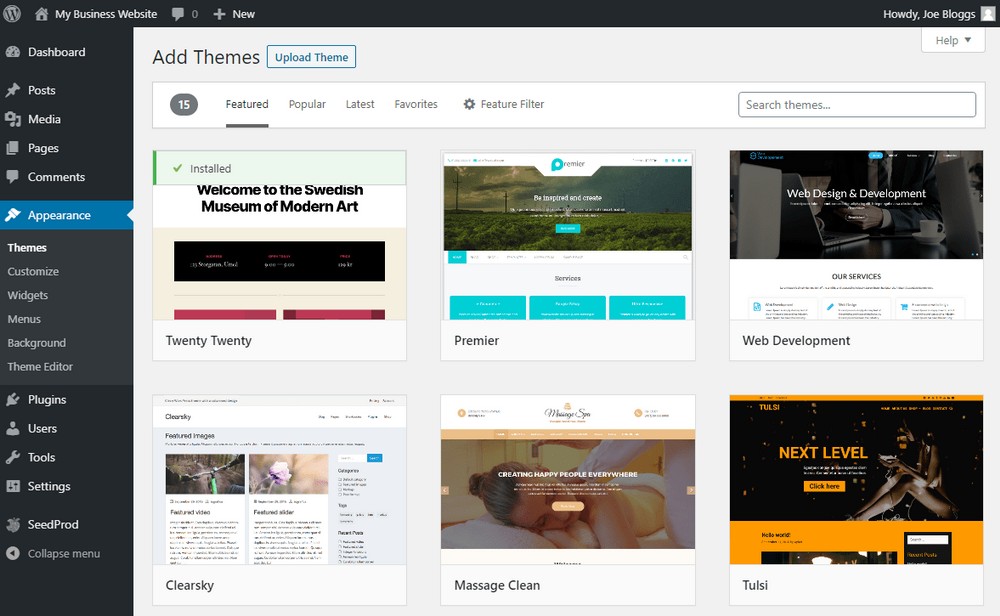
Task: Open Media library icon in sidebar
Action: coord(13,119)
